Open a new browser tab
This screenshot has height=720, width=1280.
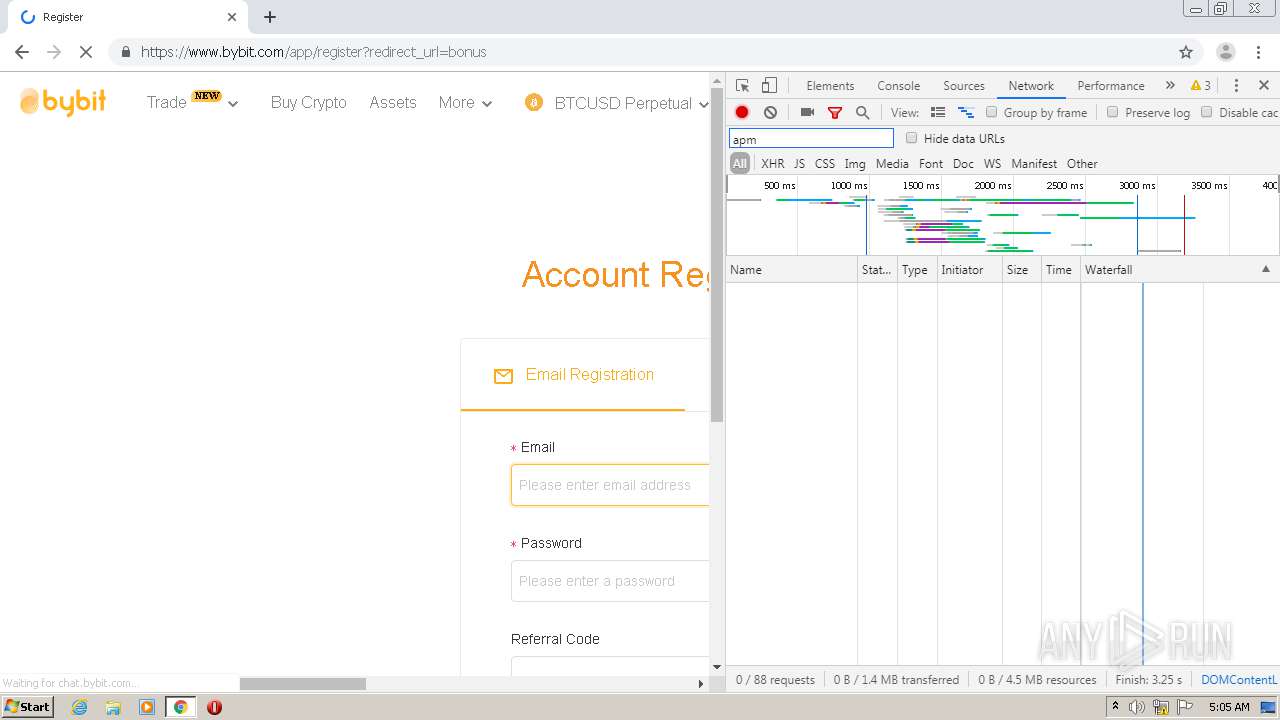pos(270,17)
